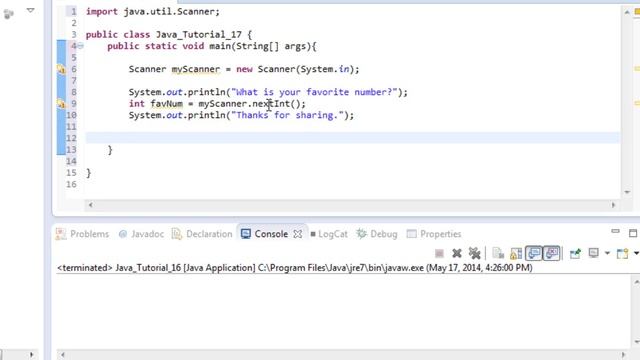This screenshot has height=360, width=640.
Task: Toggle Show Console When Standard Error Changes
Action: tap(551, 253)
